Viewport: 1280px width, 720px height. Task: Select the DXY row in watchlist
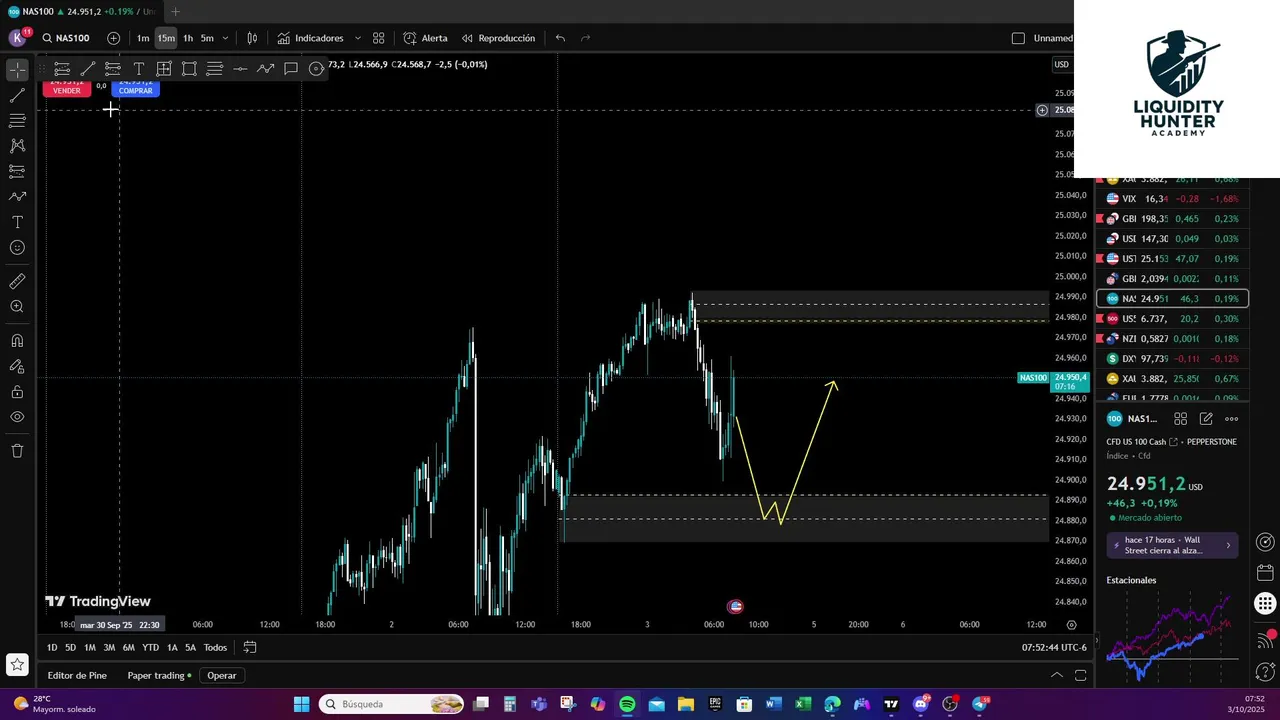tap(1172, 359)
